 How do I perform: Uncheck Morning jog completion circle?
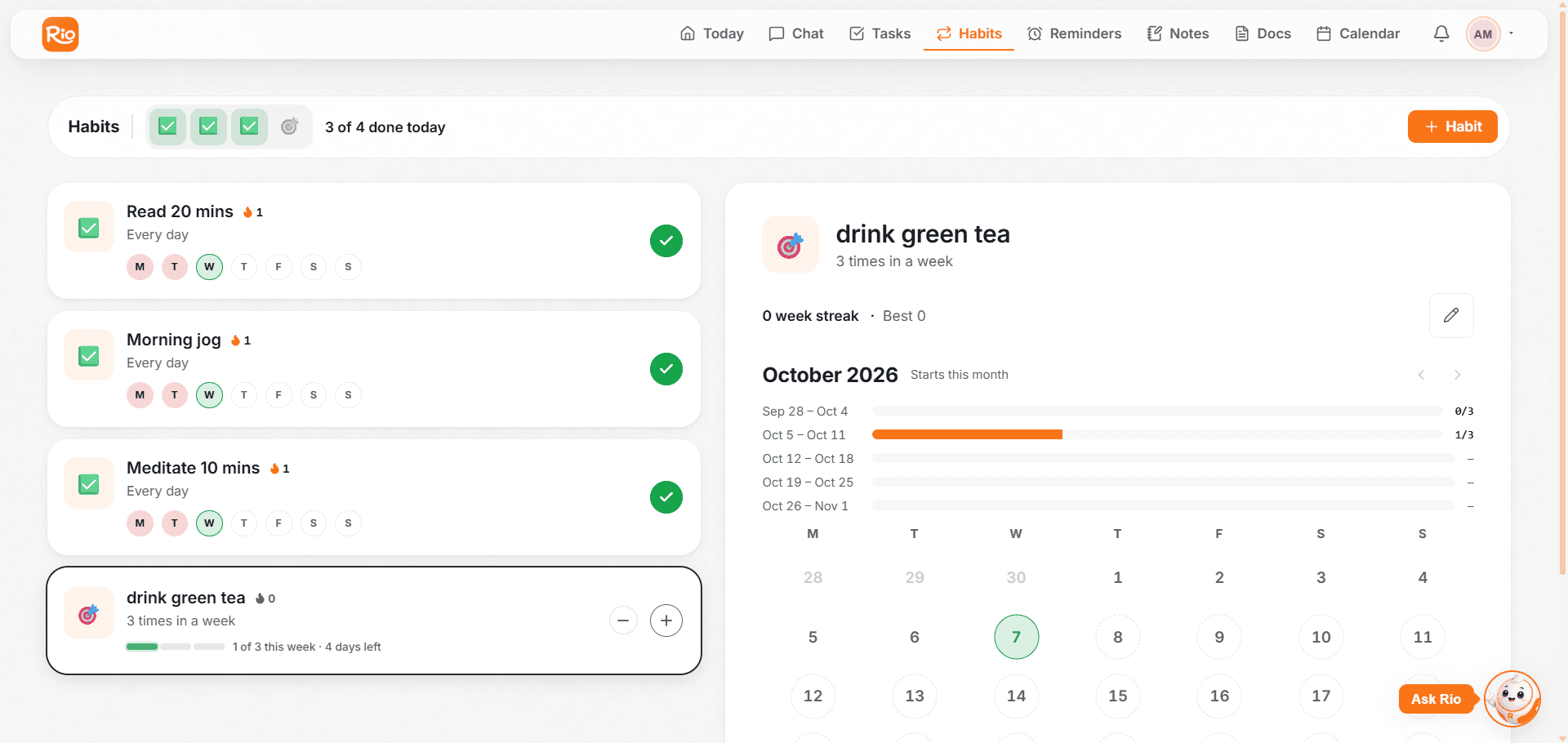[666, 369]
